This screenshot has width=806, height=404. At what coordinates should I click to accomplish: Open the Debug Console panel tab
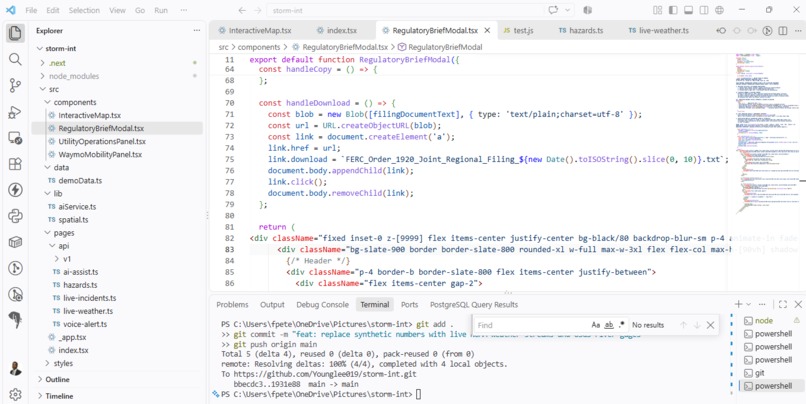[322, 304]
